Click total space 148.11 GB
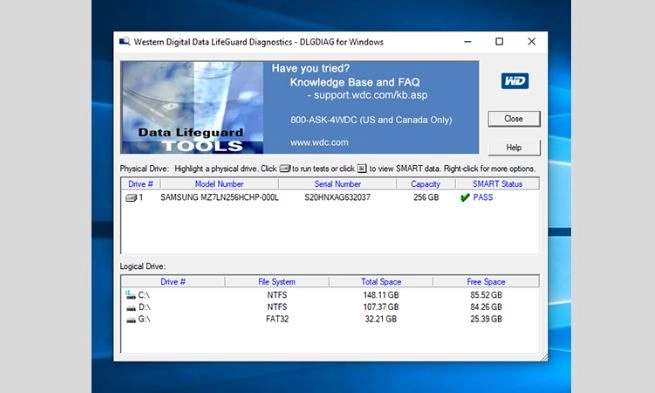The width and height of the screenshot is (655, 393). 381,295
